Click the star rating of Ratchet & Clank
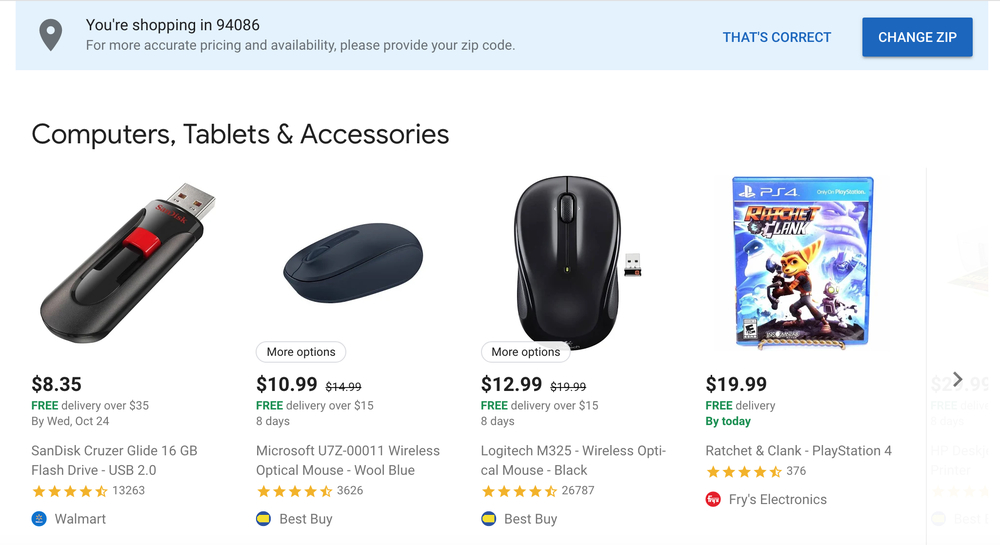This screenshot has width=1000, height=545. 744,471
